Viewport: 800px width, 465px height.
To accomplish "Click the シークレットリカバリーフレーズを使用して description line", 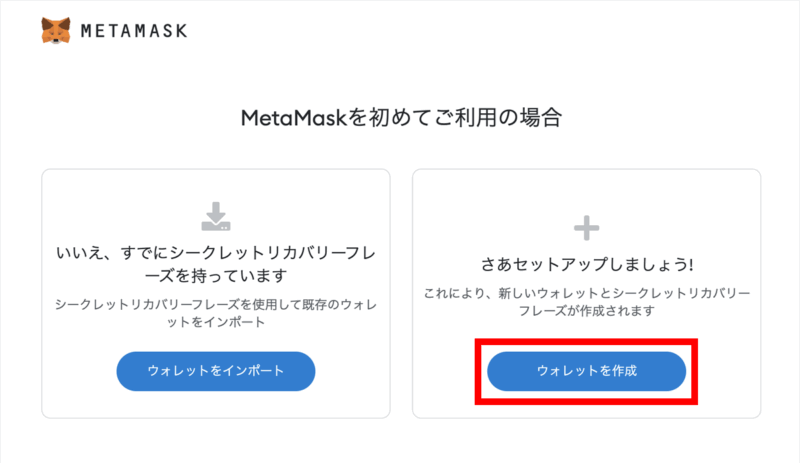I will [x=215, y=302].
